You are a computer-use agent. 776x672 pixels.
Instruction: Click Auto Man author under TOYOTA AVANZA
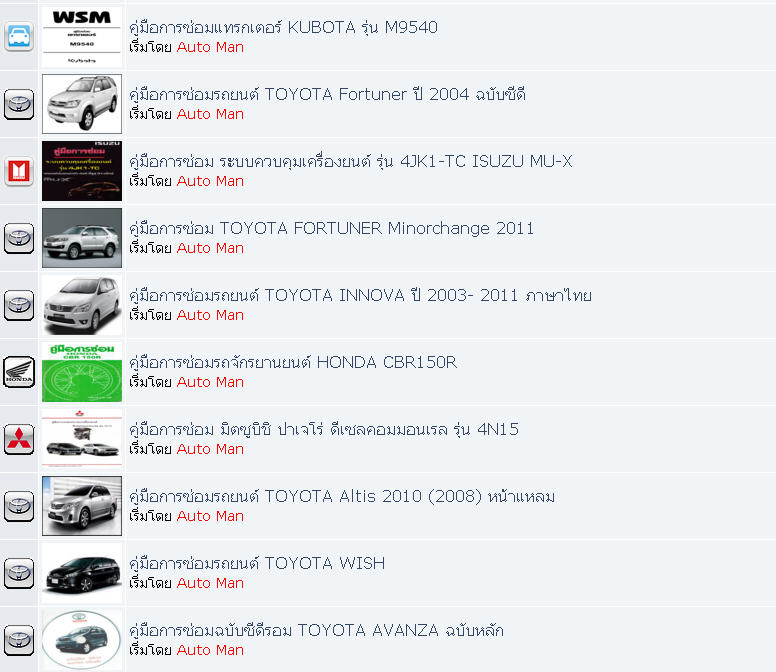click(x=210, y=650)
